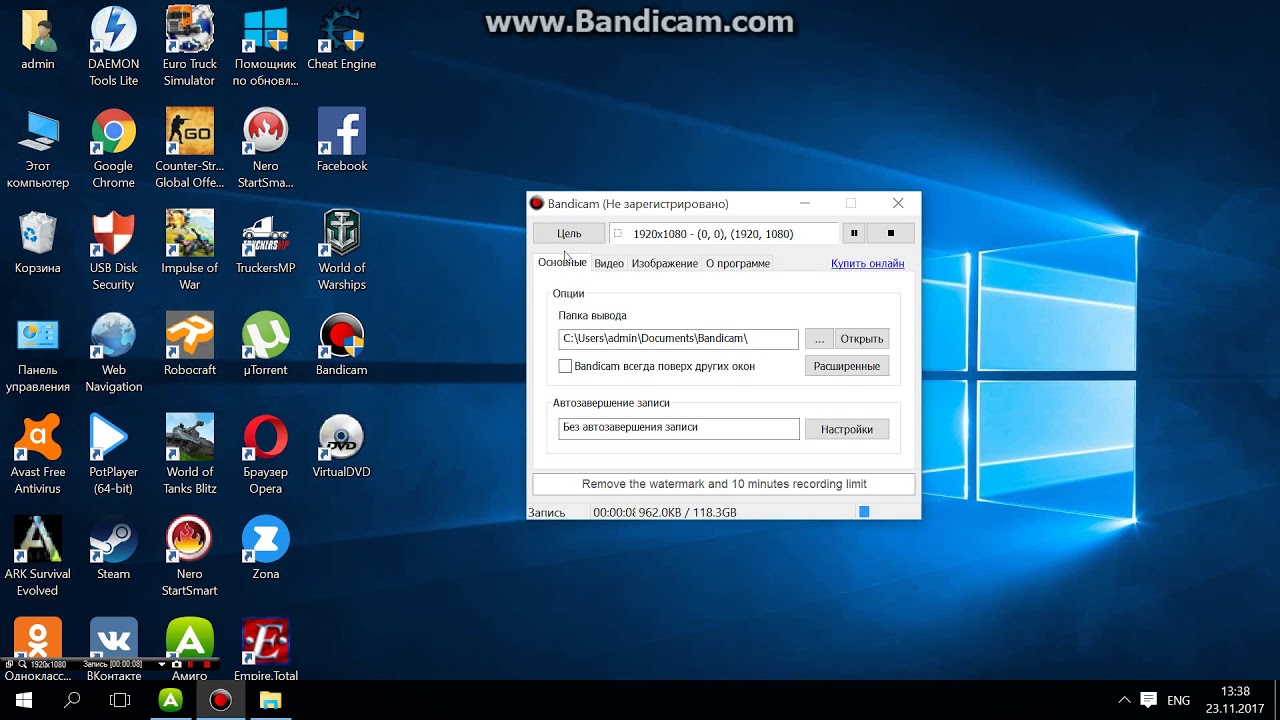Viewport: 1280px width, 720px height.
Task: Open the Основные tab
Action: coord(562,263)
